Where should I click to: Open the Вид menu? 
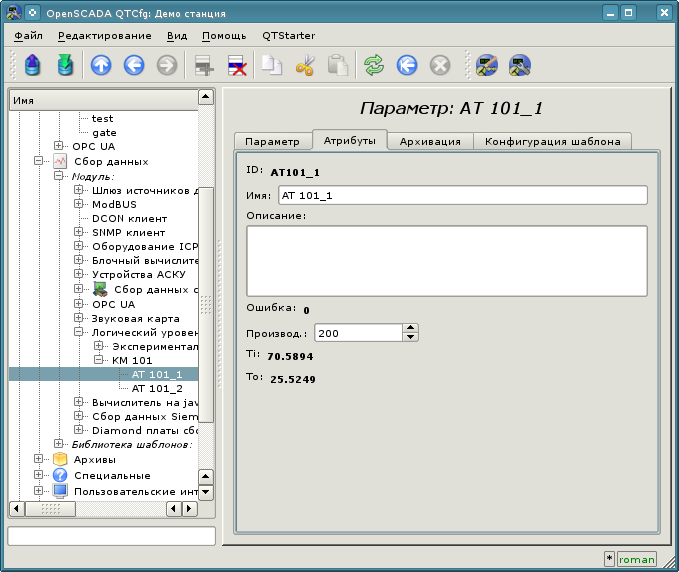click(176, 35)
